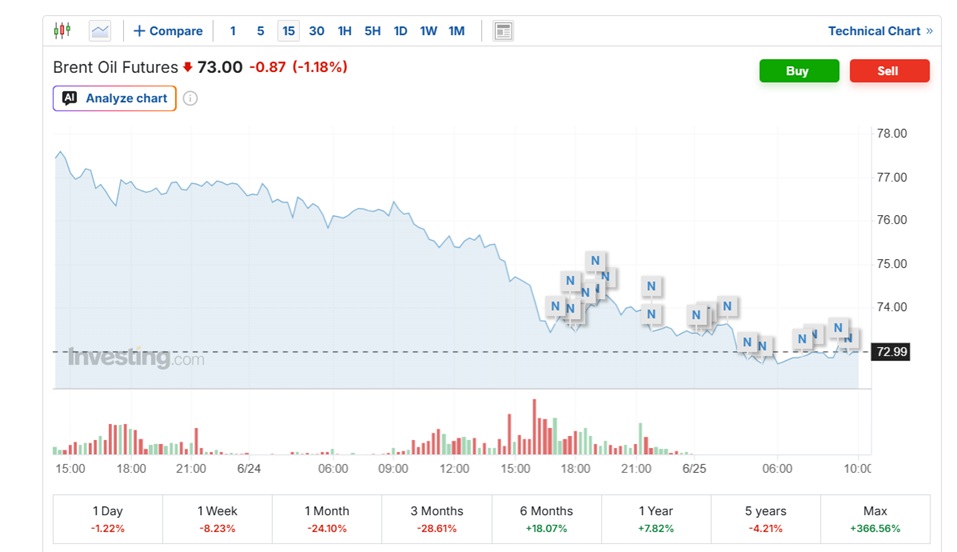Select the 1 minute interval
The width and height of the screenshot is (957, 552).
[233, 31]
